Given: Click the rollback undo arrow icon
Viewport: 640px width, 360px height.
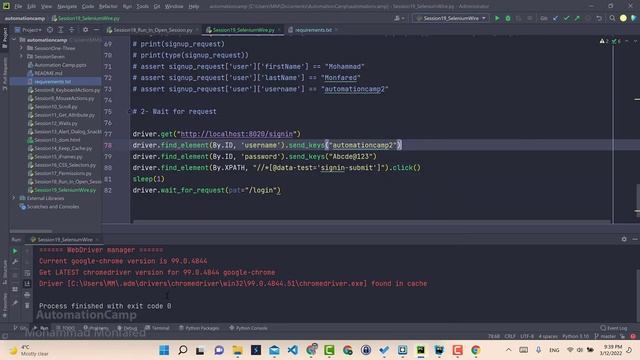Looking at the screenshot, I should (x=599, y=18).
